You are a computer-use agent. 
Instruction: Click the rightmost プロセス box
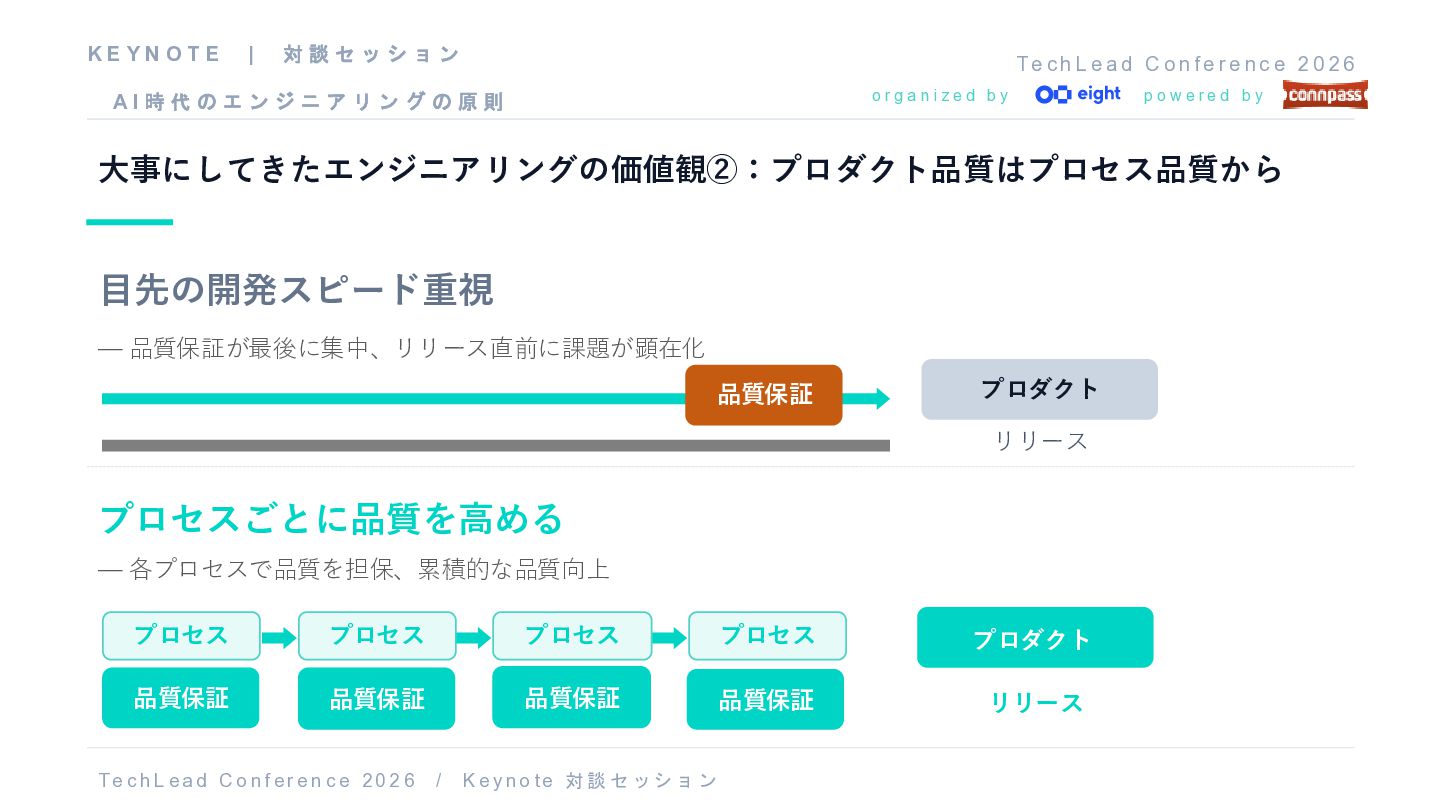pos(767,636)
